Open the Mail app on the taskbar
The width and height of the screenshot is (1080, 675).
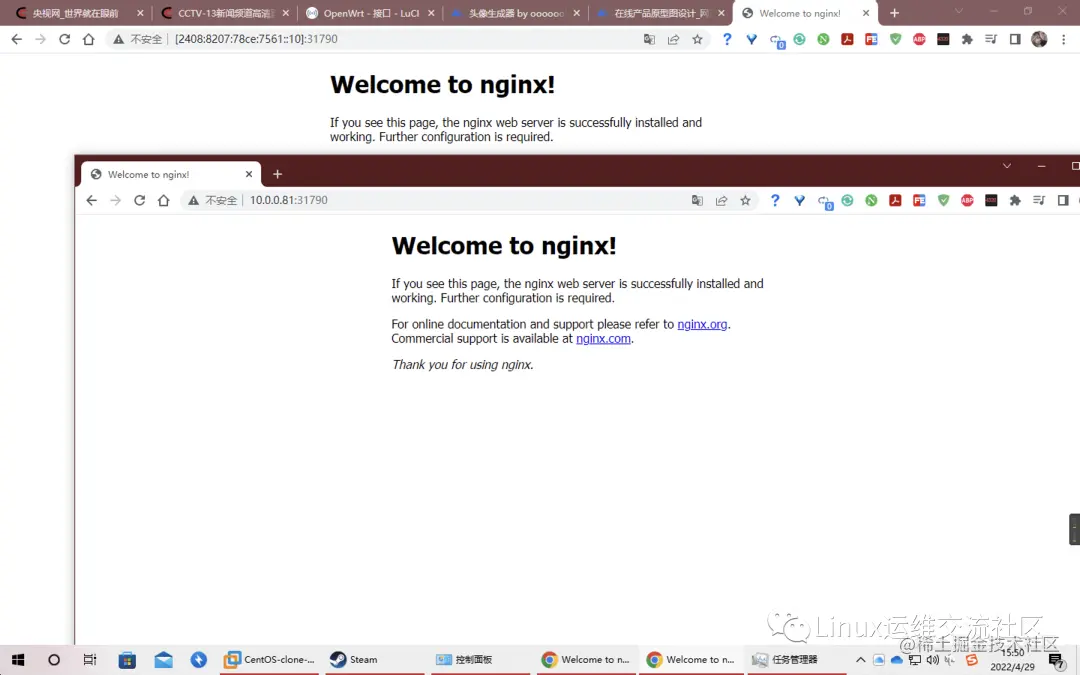pyautogui.click(x=163, y=660)
